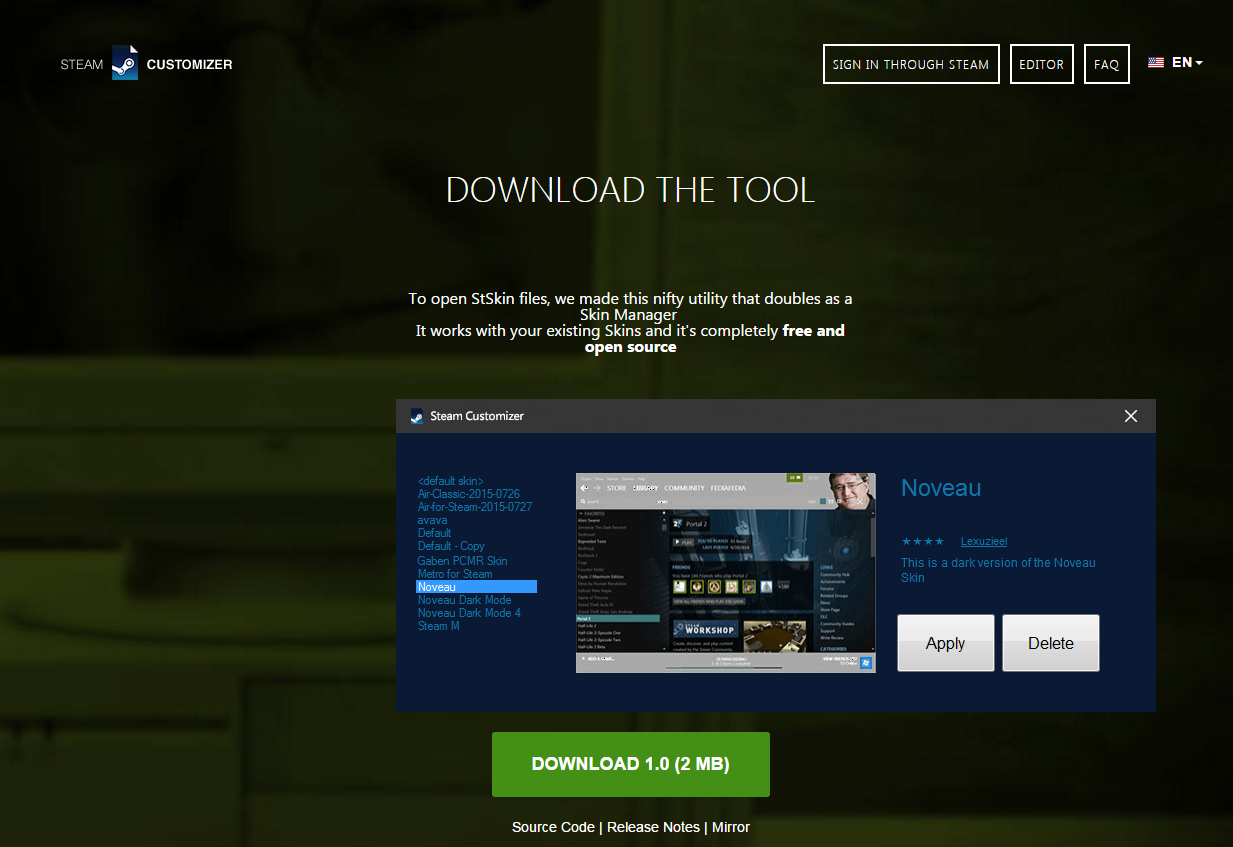Click the Noveau skin preview thumbnail
Screen dimensions: 1233x847
coord(726,573)
